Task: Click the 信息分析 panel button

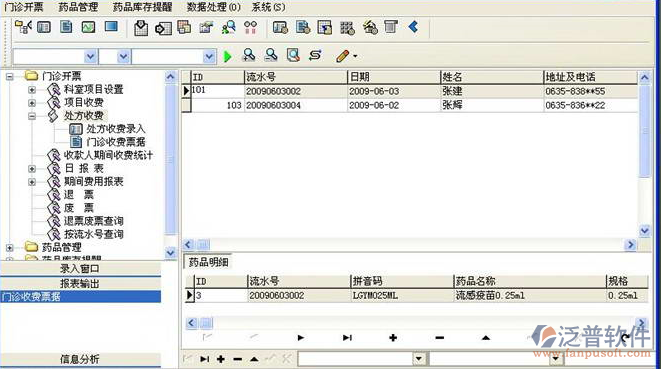Action: coord(80,359)
